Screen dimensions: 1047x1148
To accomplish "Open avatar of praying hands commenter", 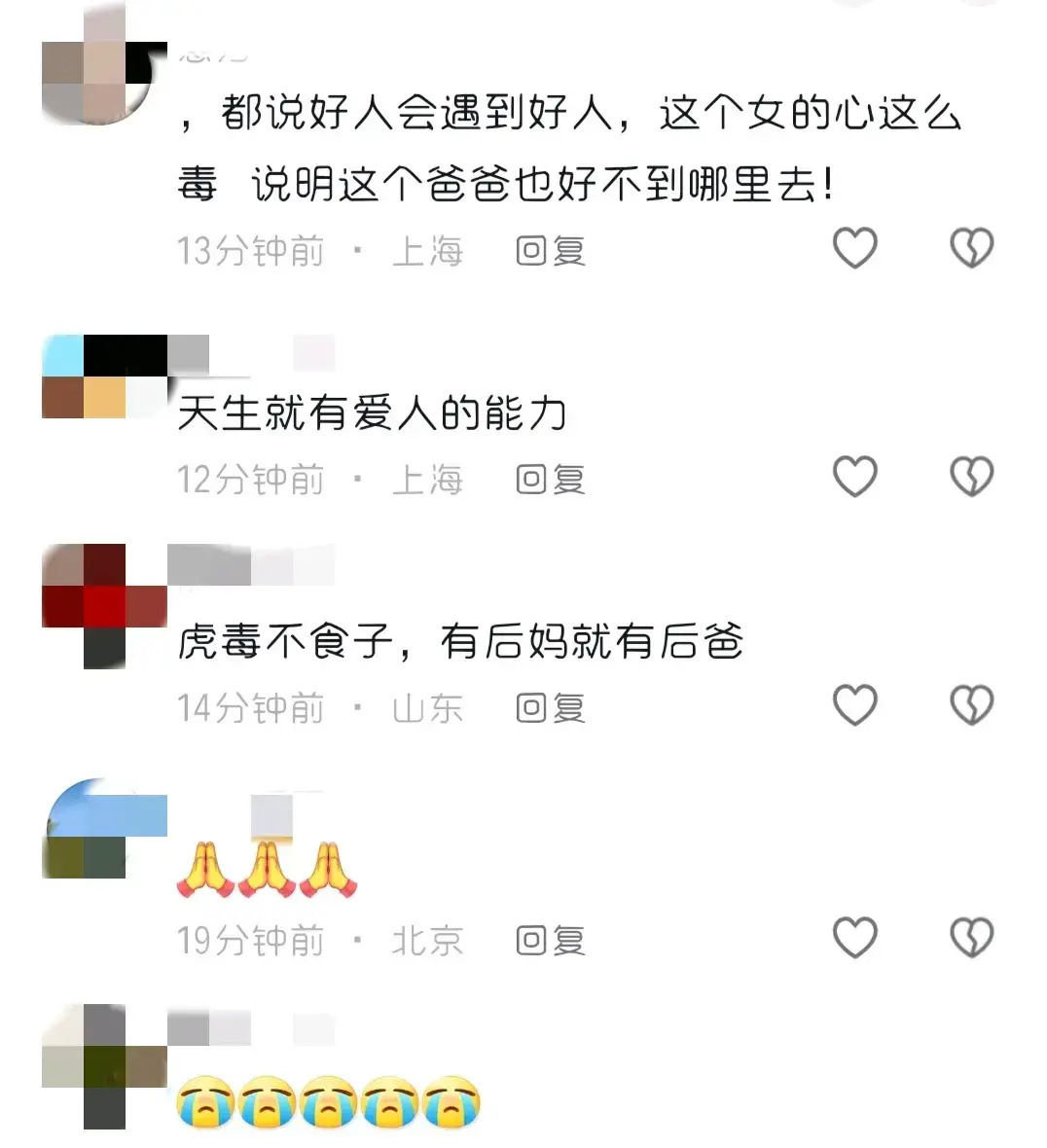I will pos(104,828).
